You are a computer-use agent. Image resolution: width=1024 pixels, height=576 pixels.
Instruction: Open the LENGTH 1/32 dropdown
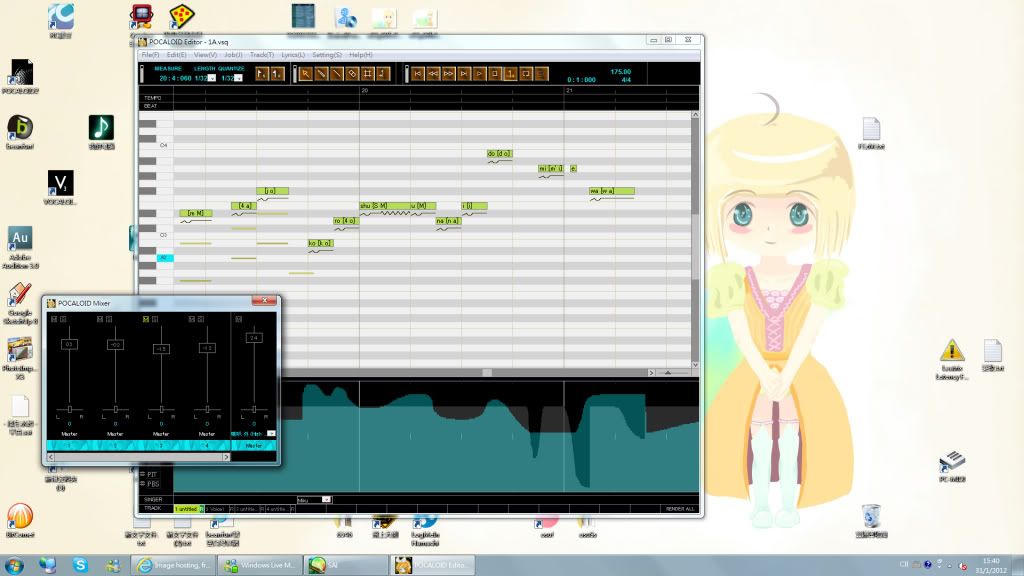pyautogui.click(x=213, y=78)
